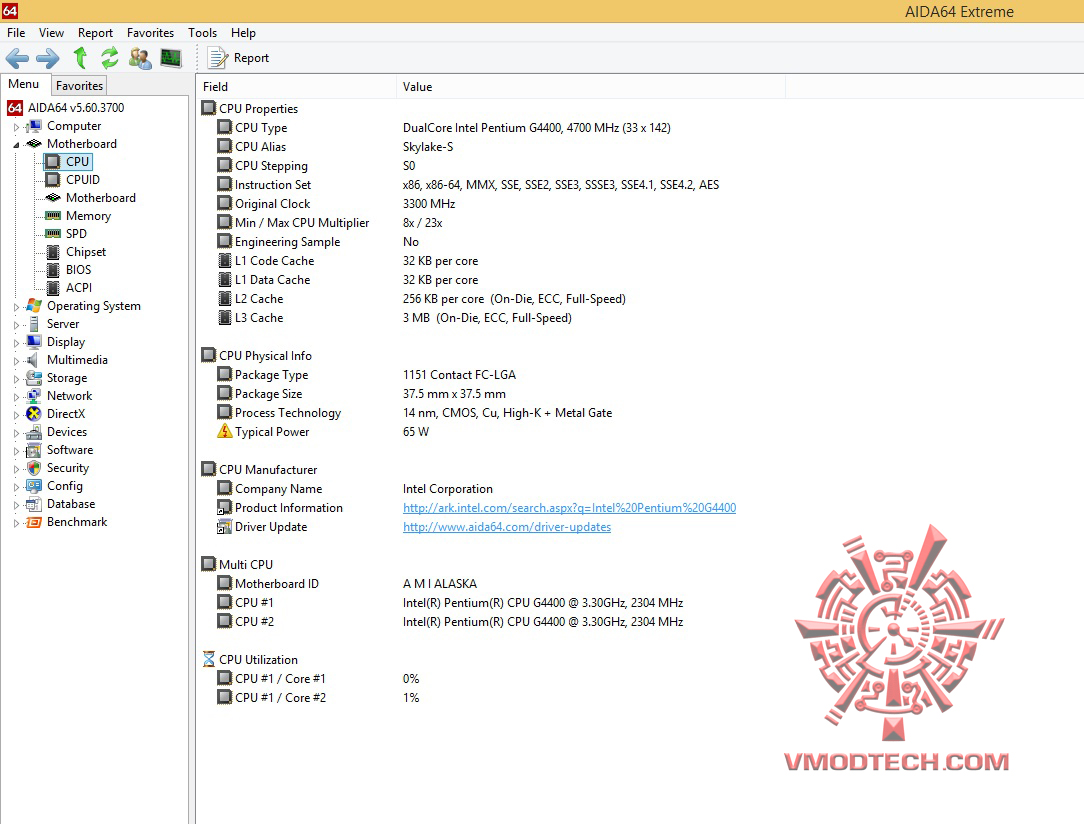1084x824 pixels.
Task: Refresh the page with green arrows icon
Action: coord(109,58)
